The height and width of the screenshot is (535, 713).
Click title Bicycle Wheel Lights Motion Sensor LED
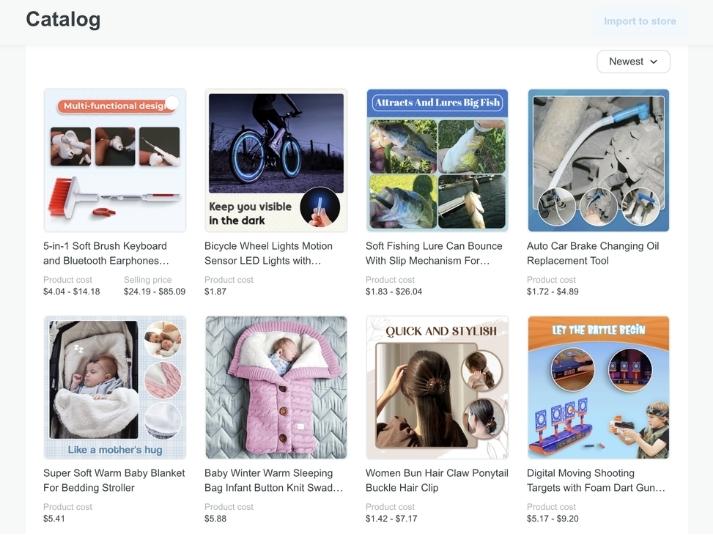click(x=268, y=253)
